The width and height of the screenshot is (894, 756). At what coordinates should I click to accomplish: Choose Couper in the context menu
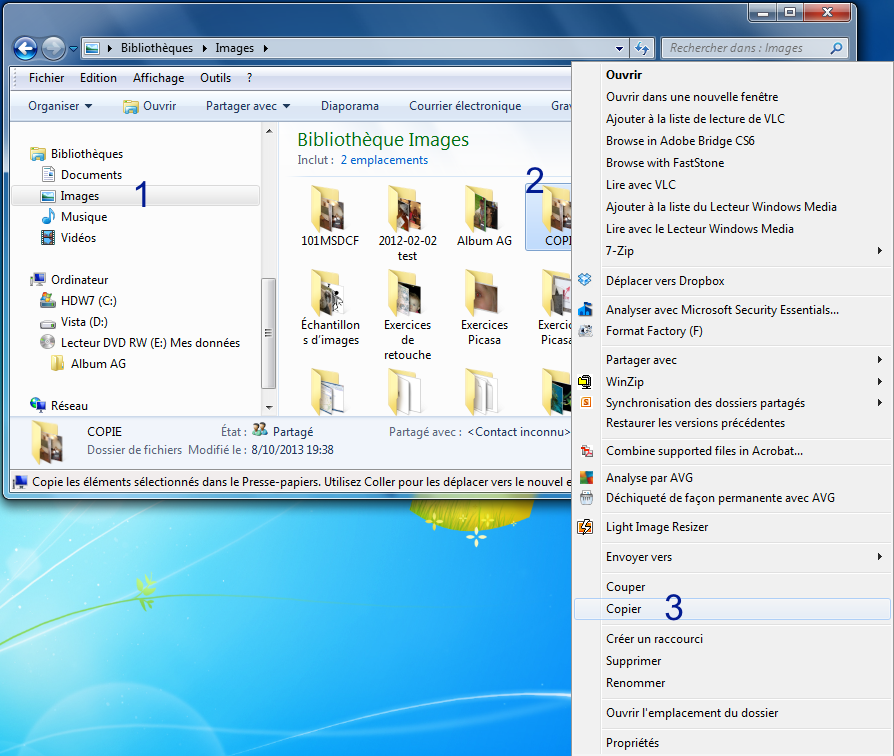tap(732, 587)
